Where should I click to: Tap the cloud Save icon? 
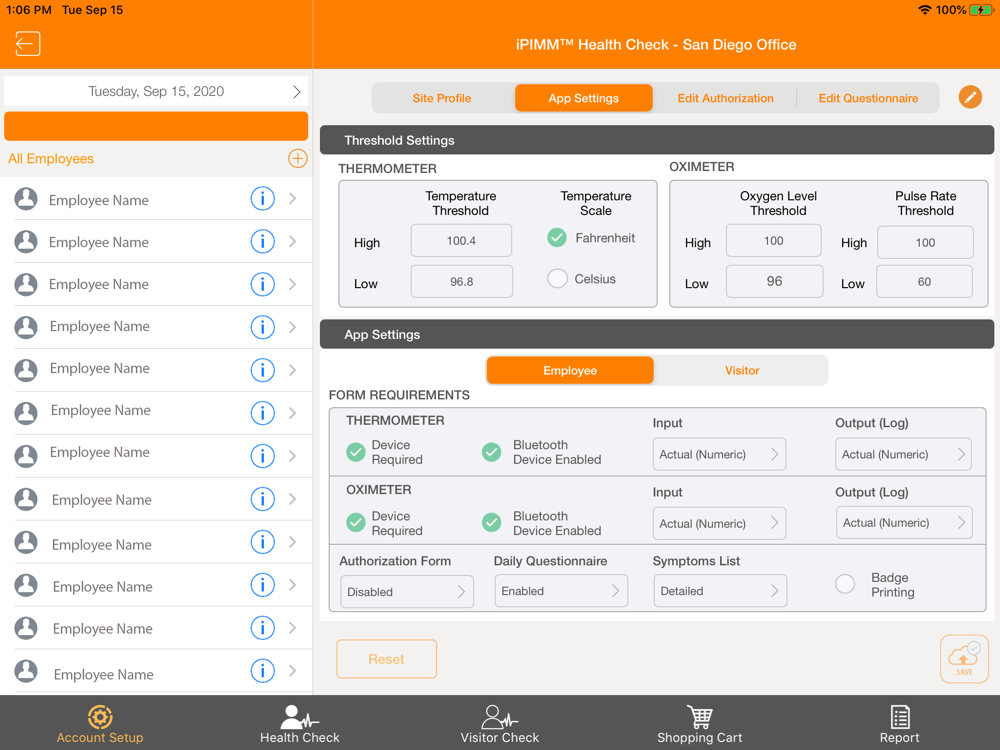point(964,659)
